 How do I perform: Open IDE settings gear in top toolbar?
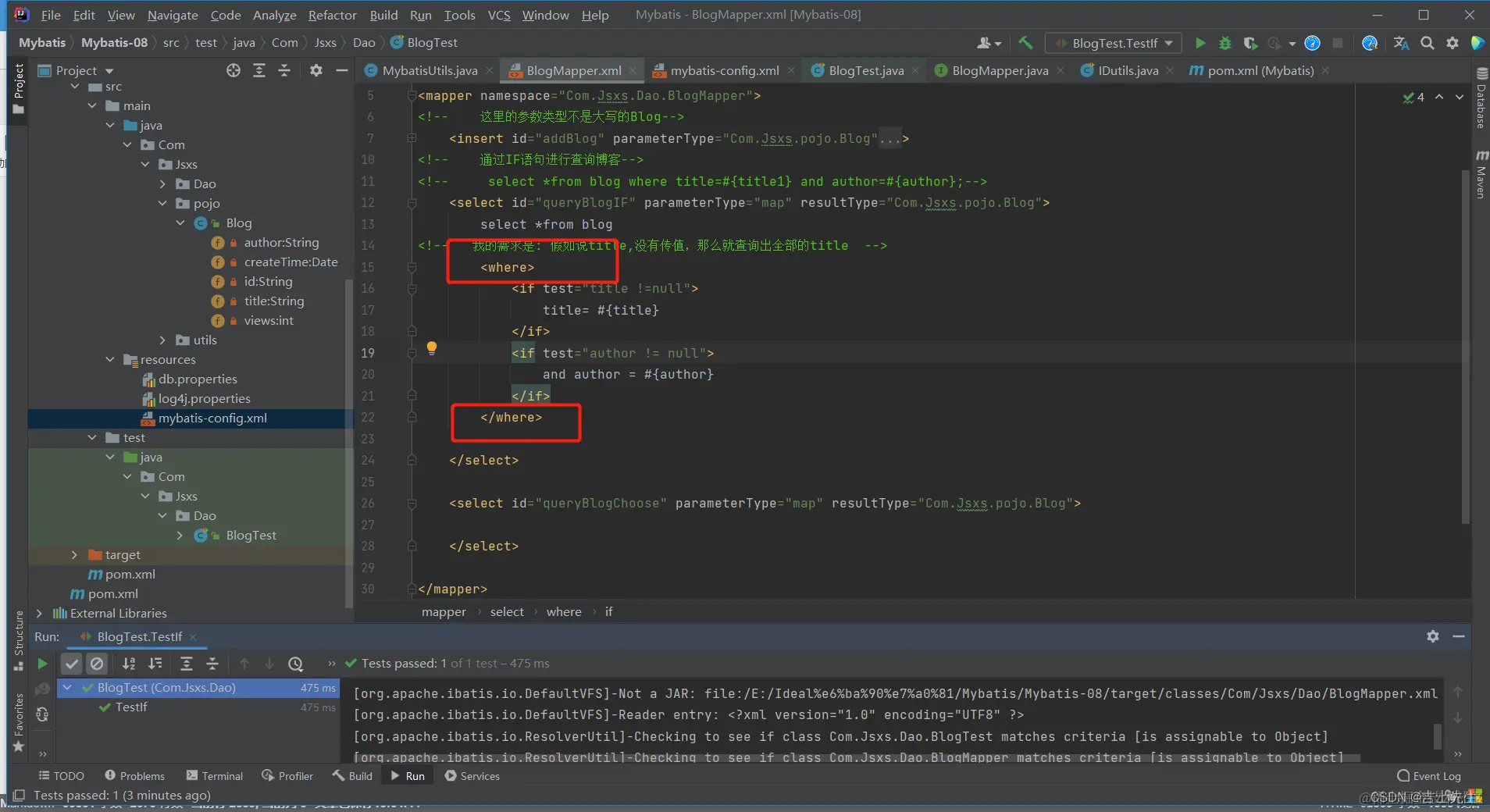tap(1452, 43)
